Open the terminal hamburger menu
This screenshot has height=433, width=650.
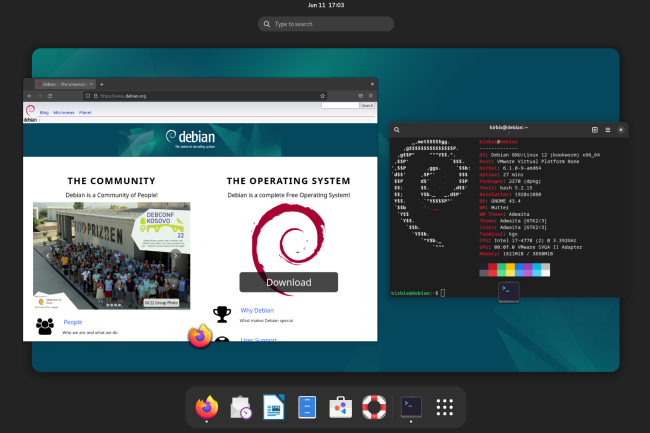point(609,129)
